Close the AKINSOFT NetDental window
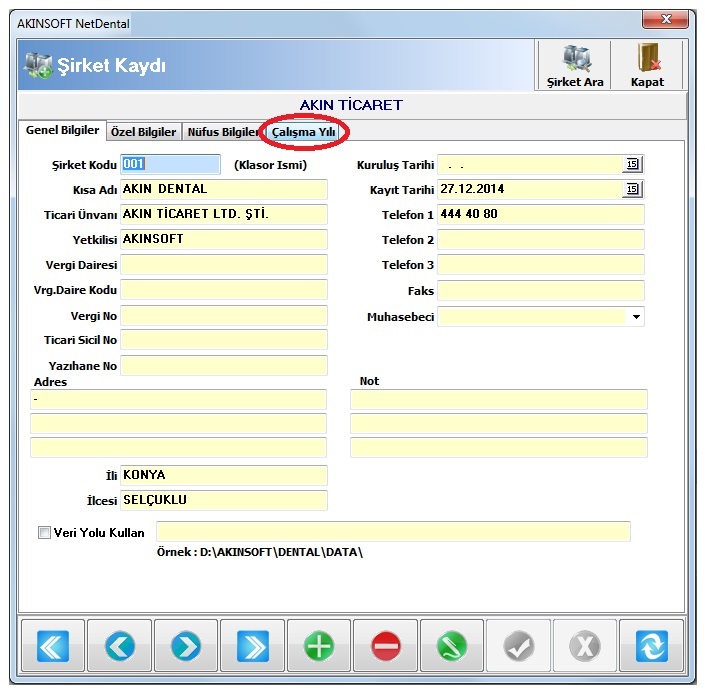This screenshot has width=705, height=694. (665, 19)
